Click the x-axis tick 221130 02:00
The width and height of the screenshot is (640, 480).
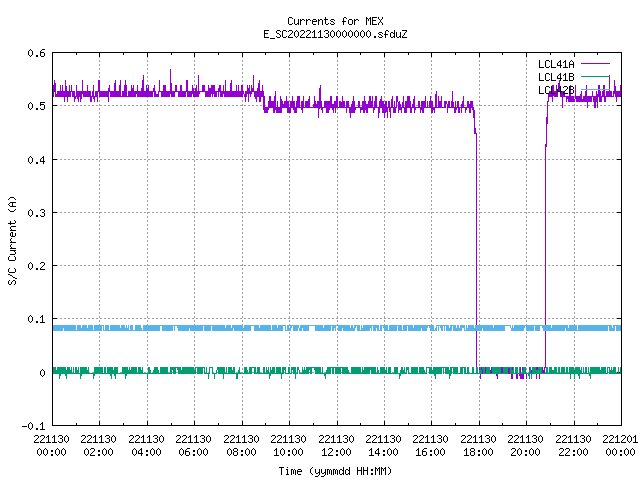pos(98,445)
